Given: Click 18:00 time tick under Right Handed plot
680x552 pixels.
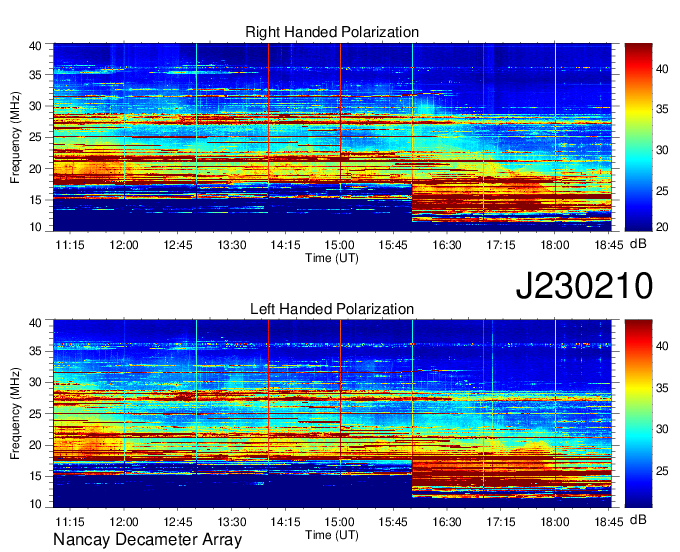Looking at the screenshot, I should [x=555, y=245].
